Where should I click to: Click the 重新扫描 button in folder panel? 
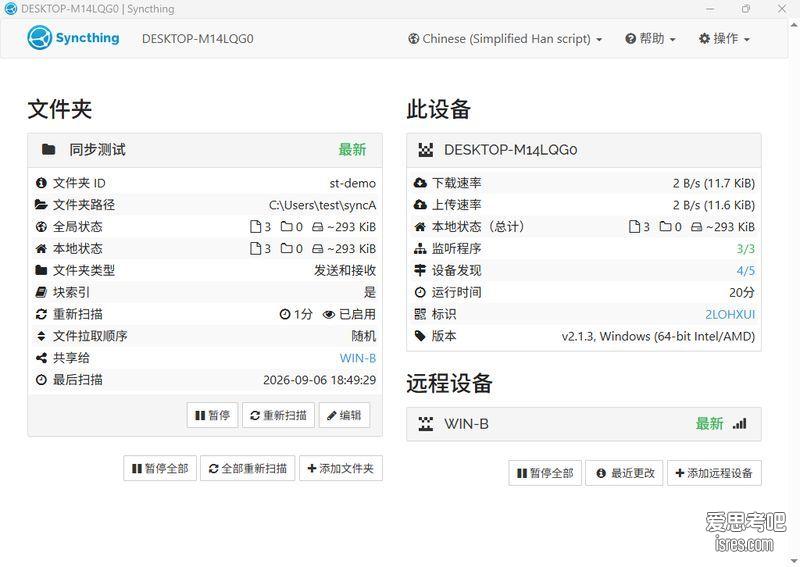[279, 415]
